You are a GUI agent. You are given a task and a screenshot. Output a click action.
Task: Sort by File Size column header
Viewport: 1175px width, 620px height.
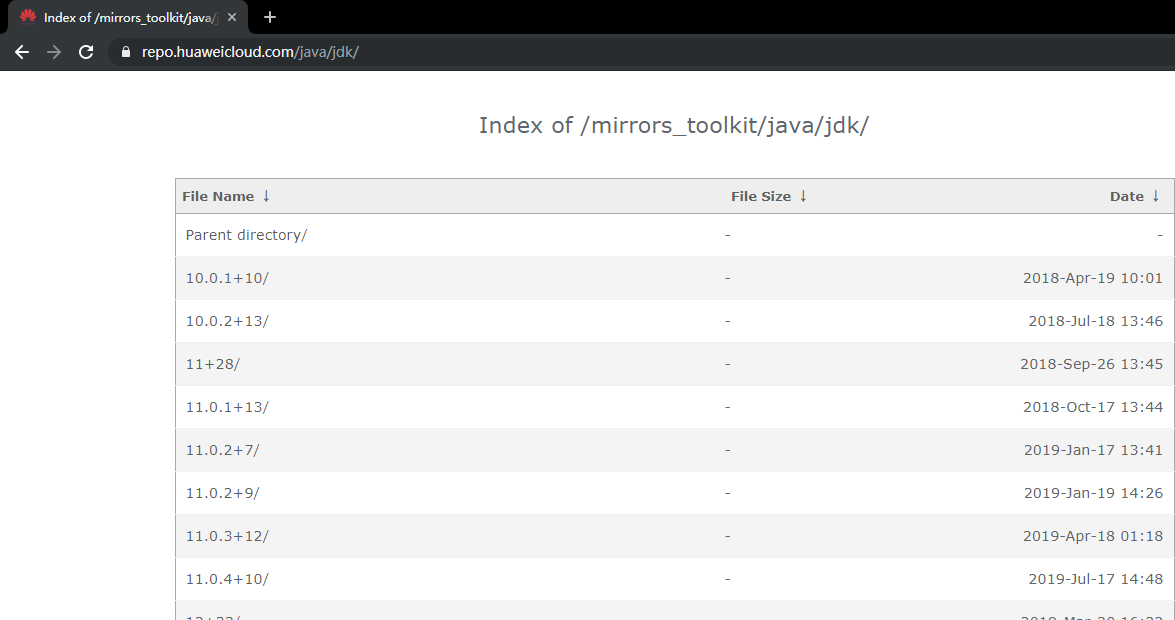coord(761,196)
